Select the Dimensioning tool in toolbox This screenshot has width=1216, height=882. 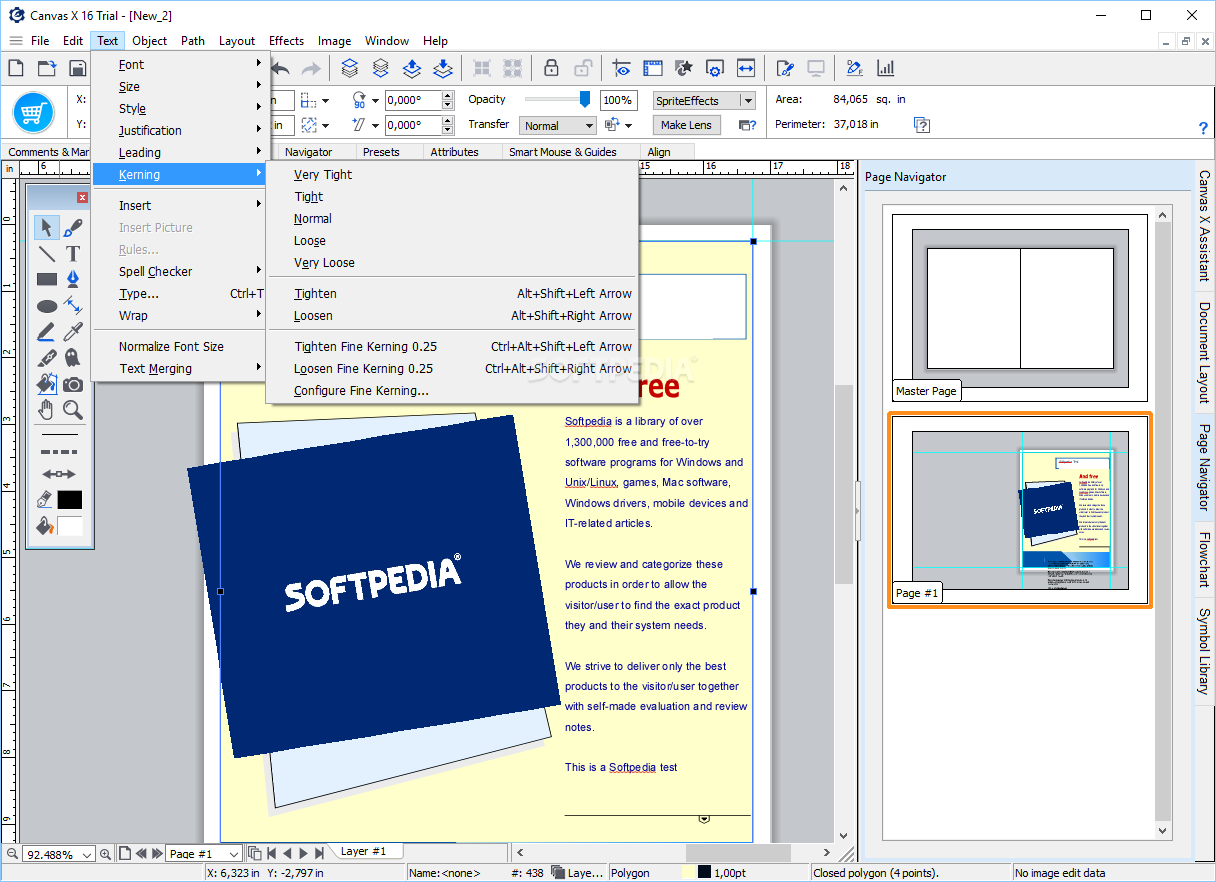73,306
